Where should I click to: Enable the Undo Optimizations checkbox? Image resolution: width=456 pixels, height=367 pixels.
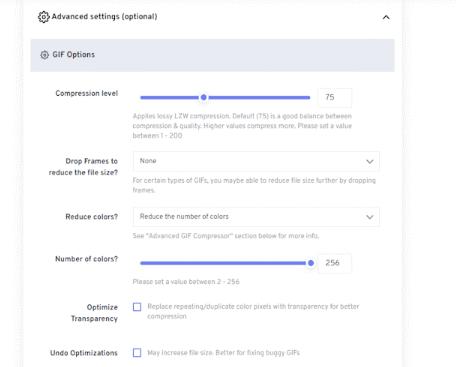(137, 353)
